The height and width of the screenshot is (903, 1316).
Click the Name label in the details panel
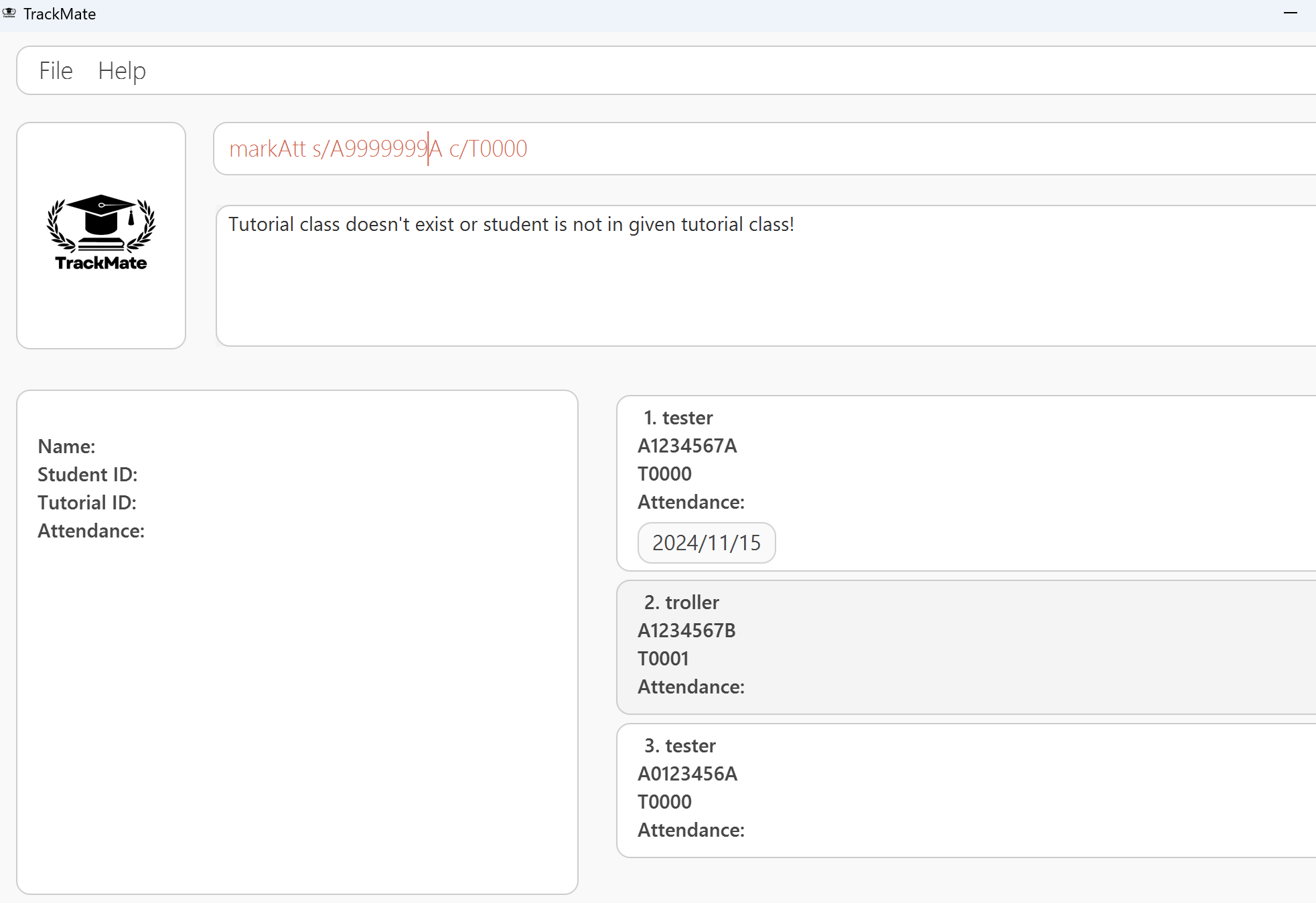pyautogui.click(x=66, y=446)
